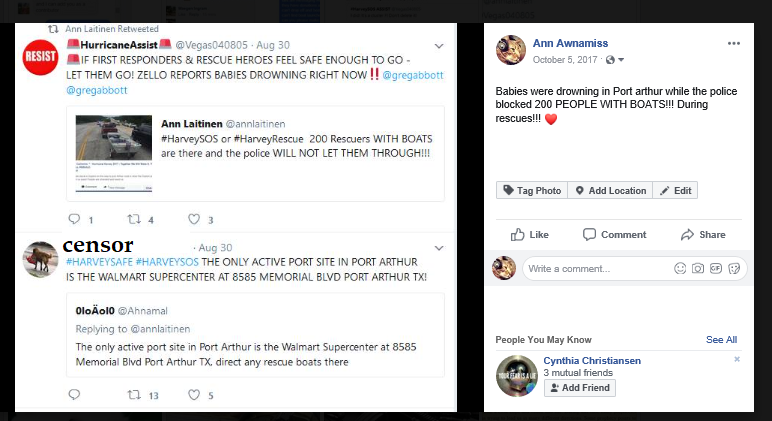The image size is (772, 421).
Task: Expand the HurricaneAssist tweet options chevron
Action: click(439, 46)
